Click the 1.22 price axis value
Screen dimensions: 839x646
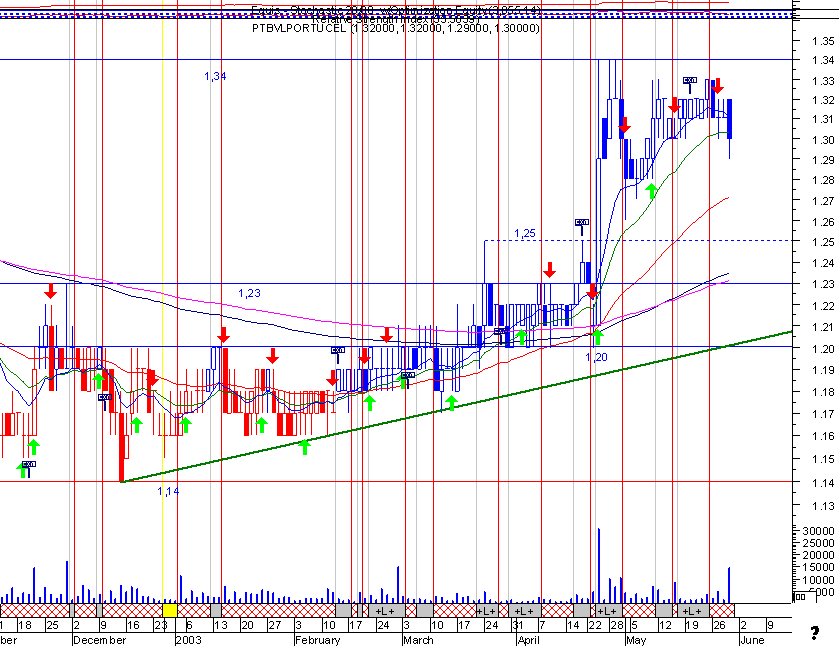pos(823,306)
